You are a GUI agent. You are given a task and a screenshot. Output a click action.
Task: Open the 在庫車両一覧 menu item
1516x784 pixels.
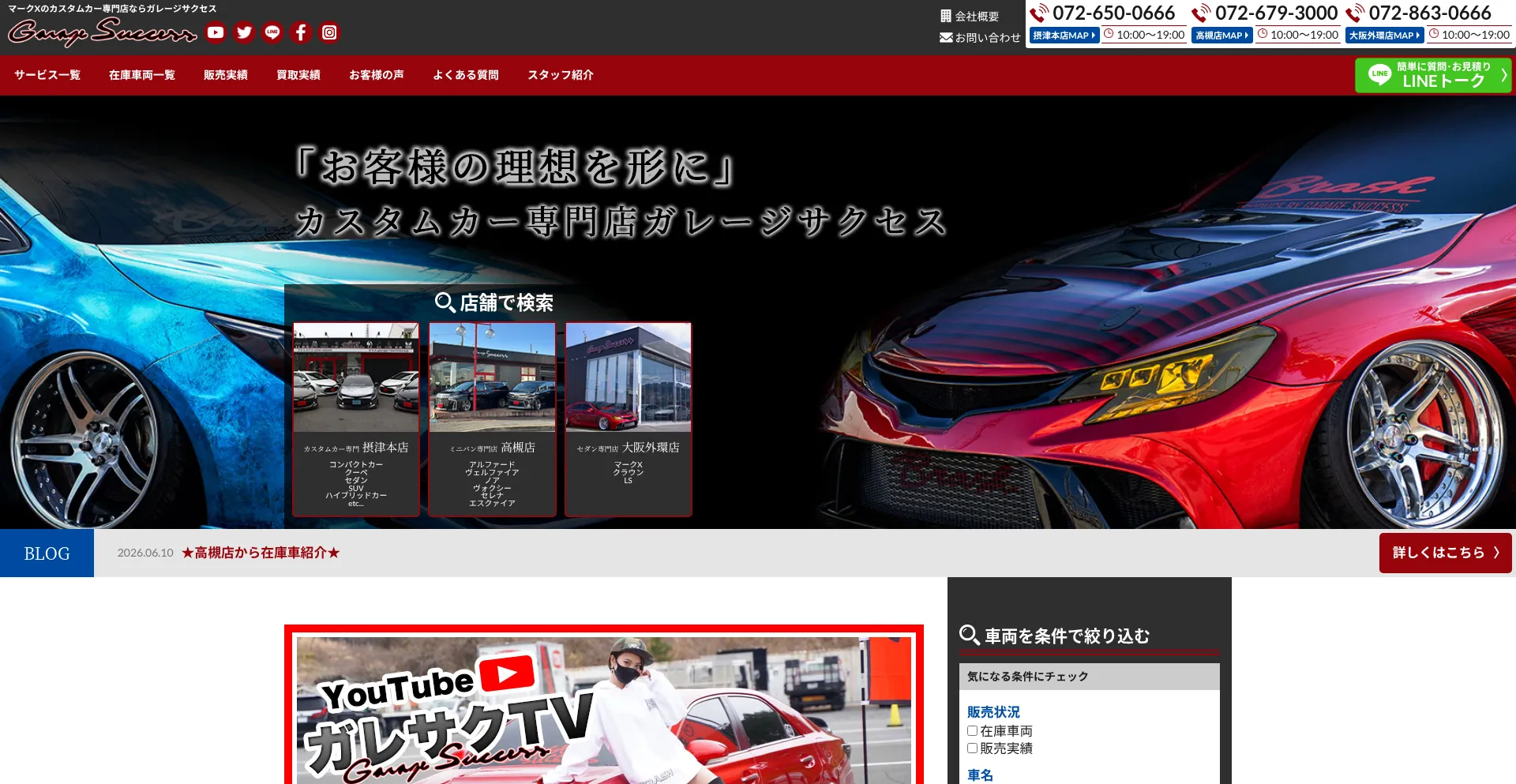coord(142,75)
